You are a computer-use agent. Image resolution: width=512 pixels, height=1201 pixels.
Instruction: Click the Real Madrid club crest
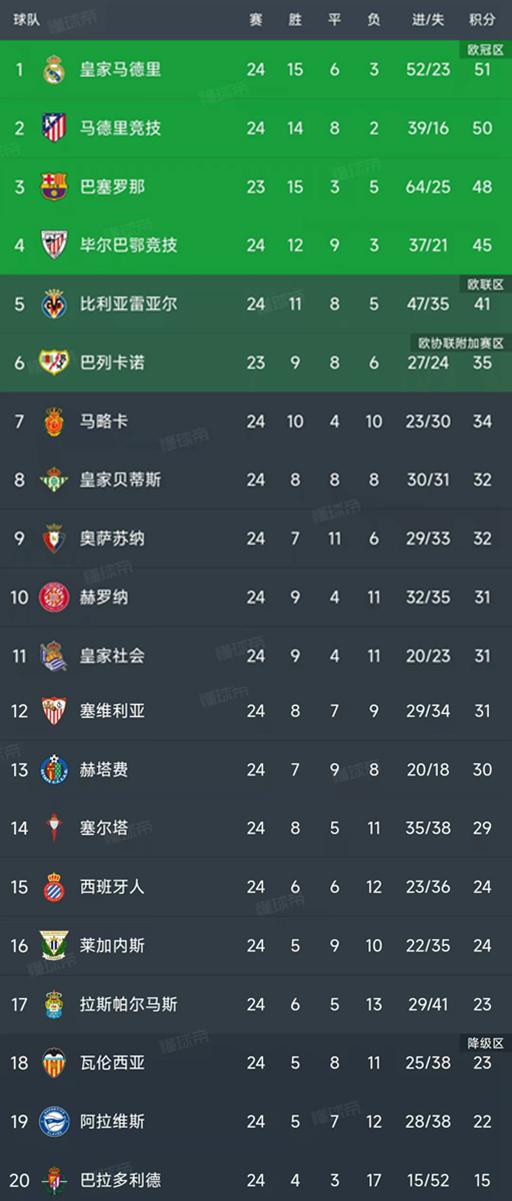coord(53,70)
